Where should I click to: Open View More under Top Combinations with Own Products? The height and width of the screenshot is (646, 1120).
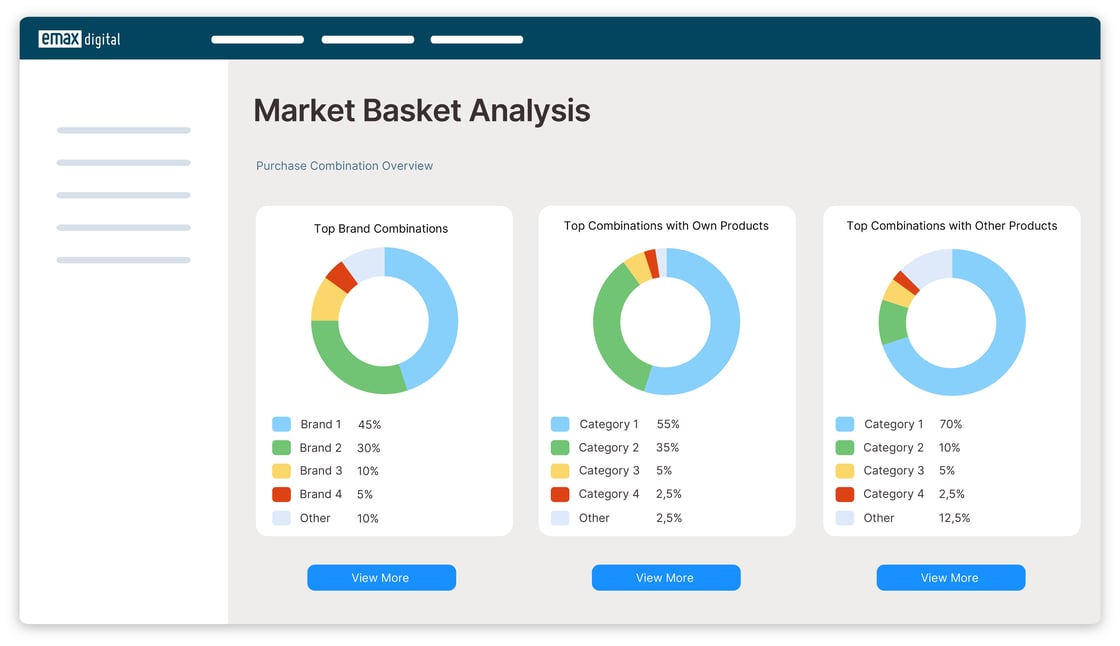[x=666, y=577]
